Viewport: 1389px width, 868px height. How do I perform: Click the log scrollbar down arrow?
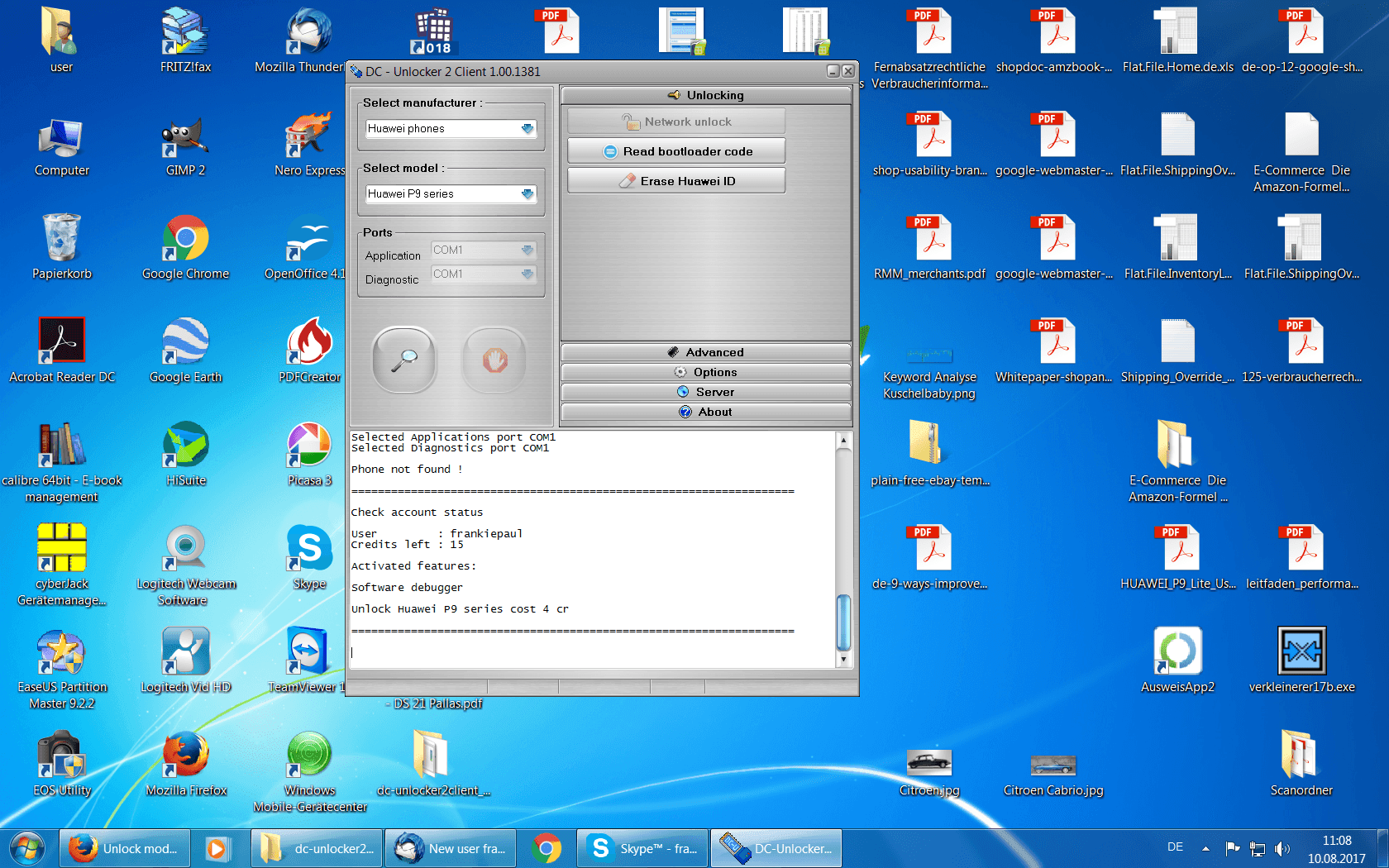click(x=843, y=659)
